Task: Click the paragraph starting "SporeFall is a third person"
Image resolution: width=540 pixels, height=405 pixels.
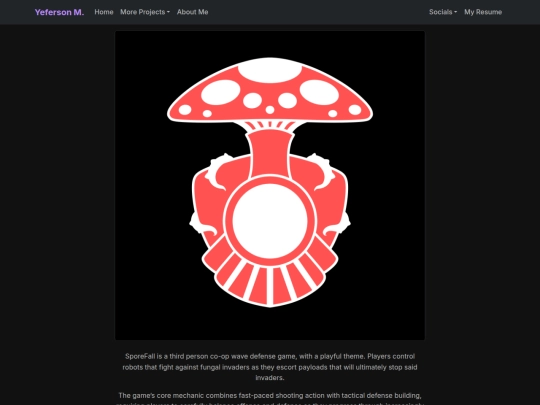Action: [270, 367]
